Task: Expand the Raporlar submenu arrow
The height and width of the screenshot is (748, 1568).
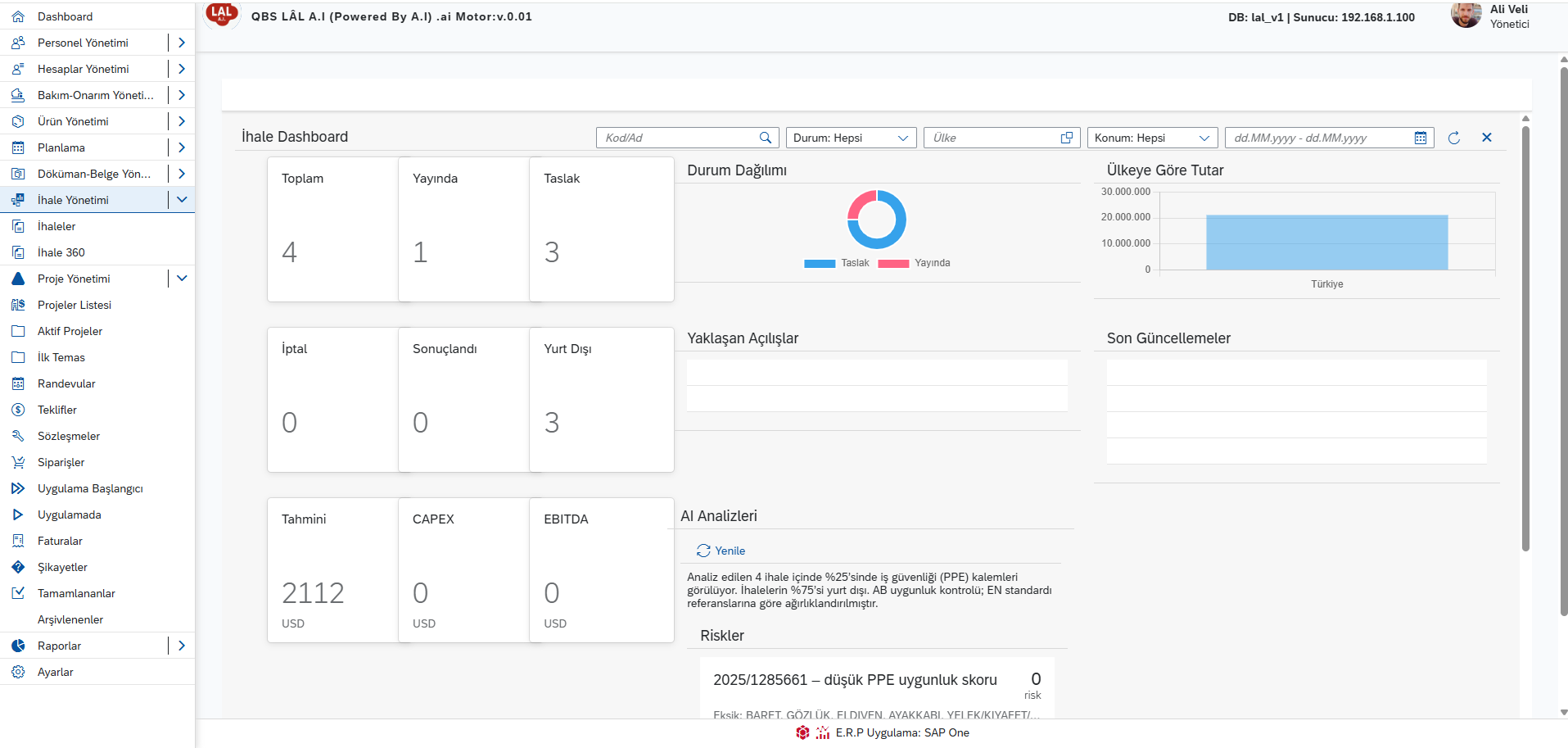Action: click(182, 646)
